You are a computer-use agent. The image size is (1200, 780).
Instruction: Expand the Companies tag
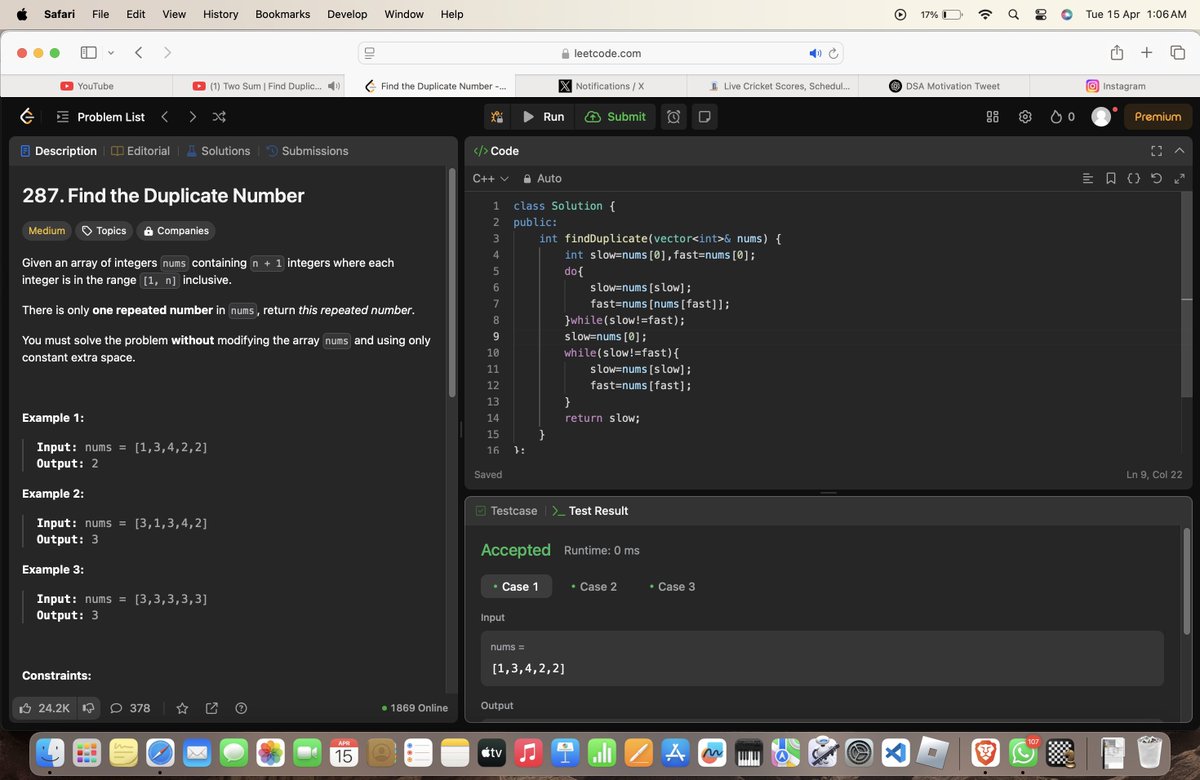pyautogui.click(x=176, y=231)
